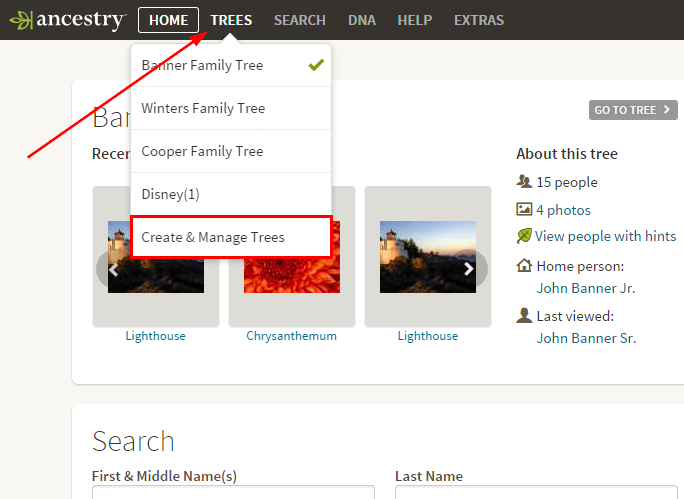The image size is (684, 499).
Task: Click the person icon for Last viewed
Action: (524, 316)
